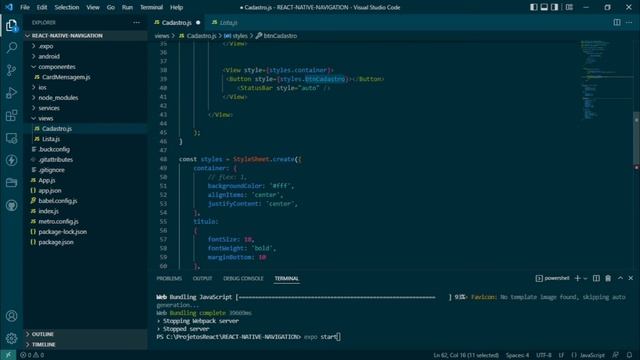Click feedback icon in status bar
This screenshot has width=640, height=360.
coord(616,355)
